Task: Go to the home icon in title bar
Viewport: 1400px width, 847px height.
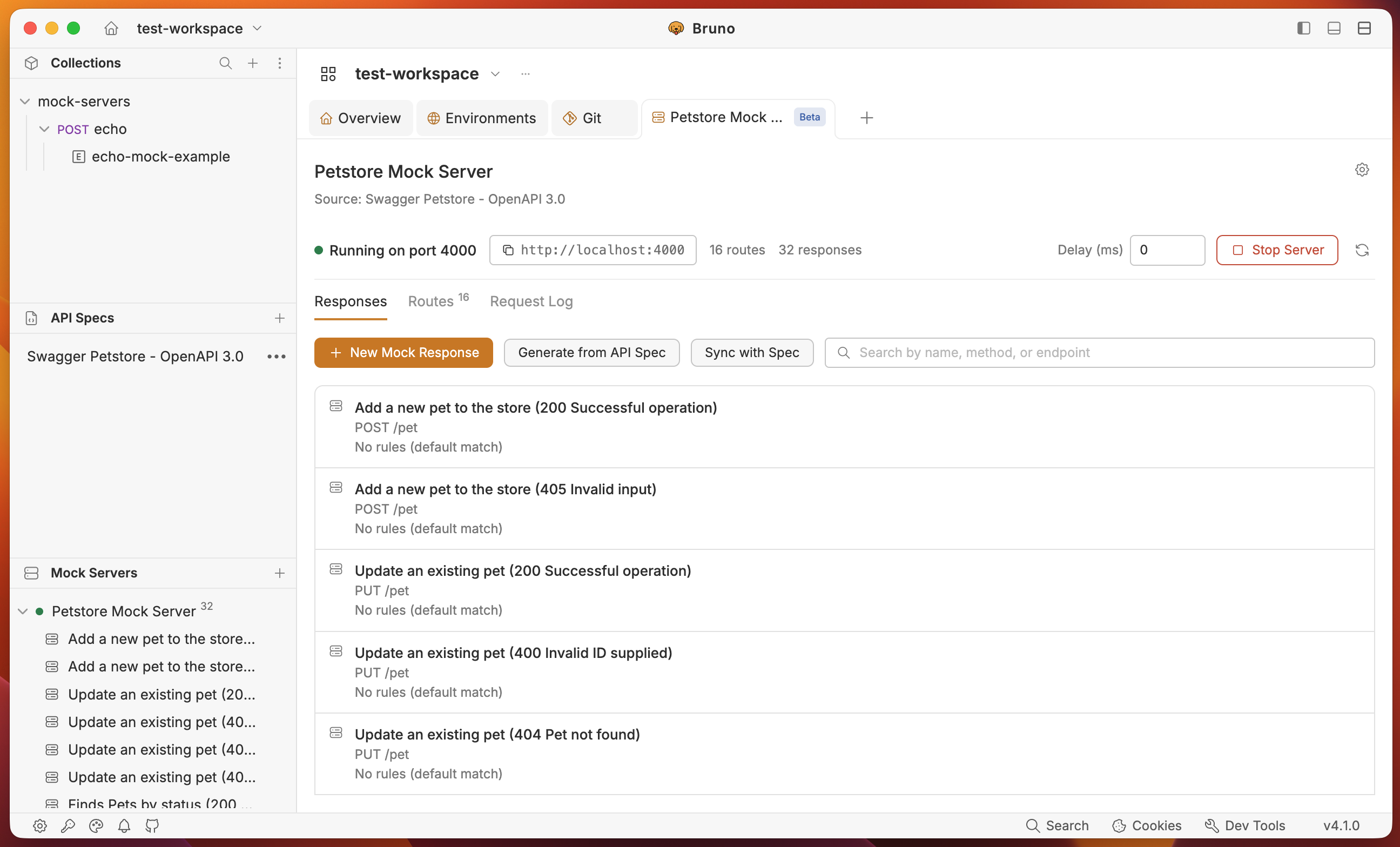Action: 111,28
